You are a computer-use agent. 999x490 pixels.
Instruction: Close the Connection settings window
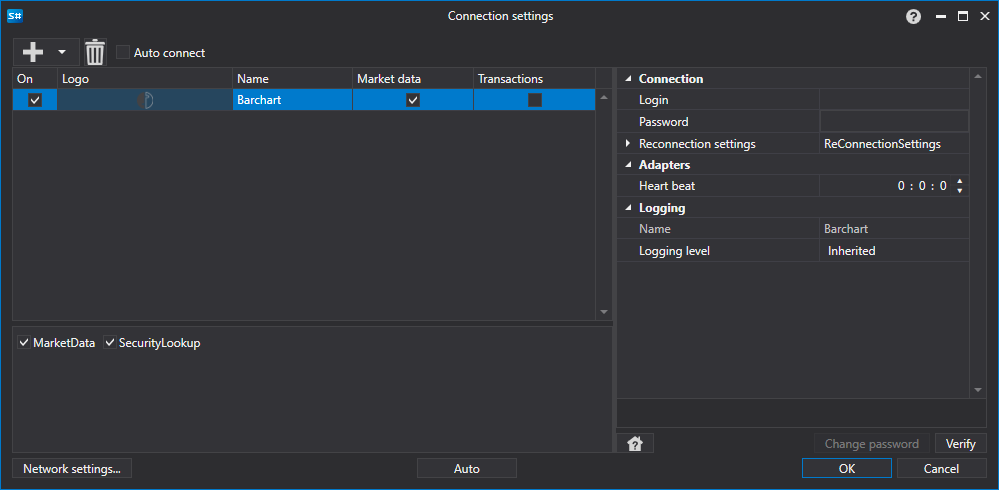(x=984, y=17)
